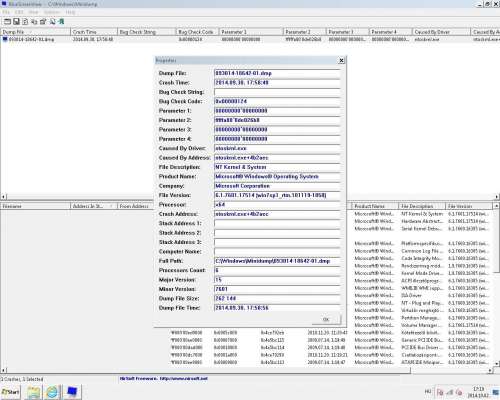Click the Full Path field in Properties
This screenshot has width=500, height=400.
pyautogui.click(x=277, y=261)
